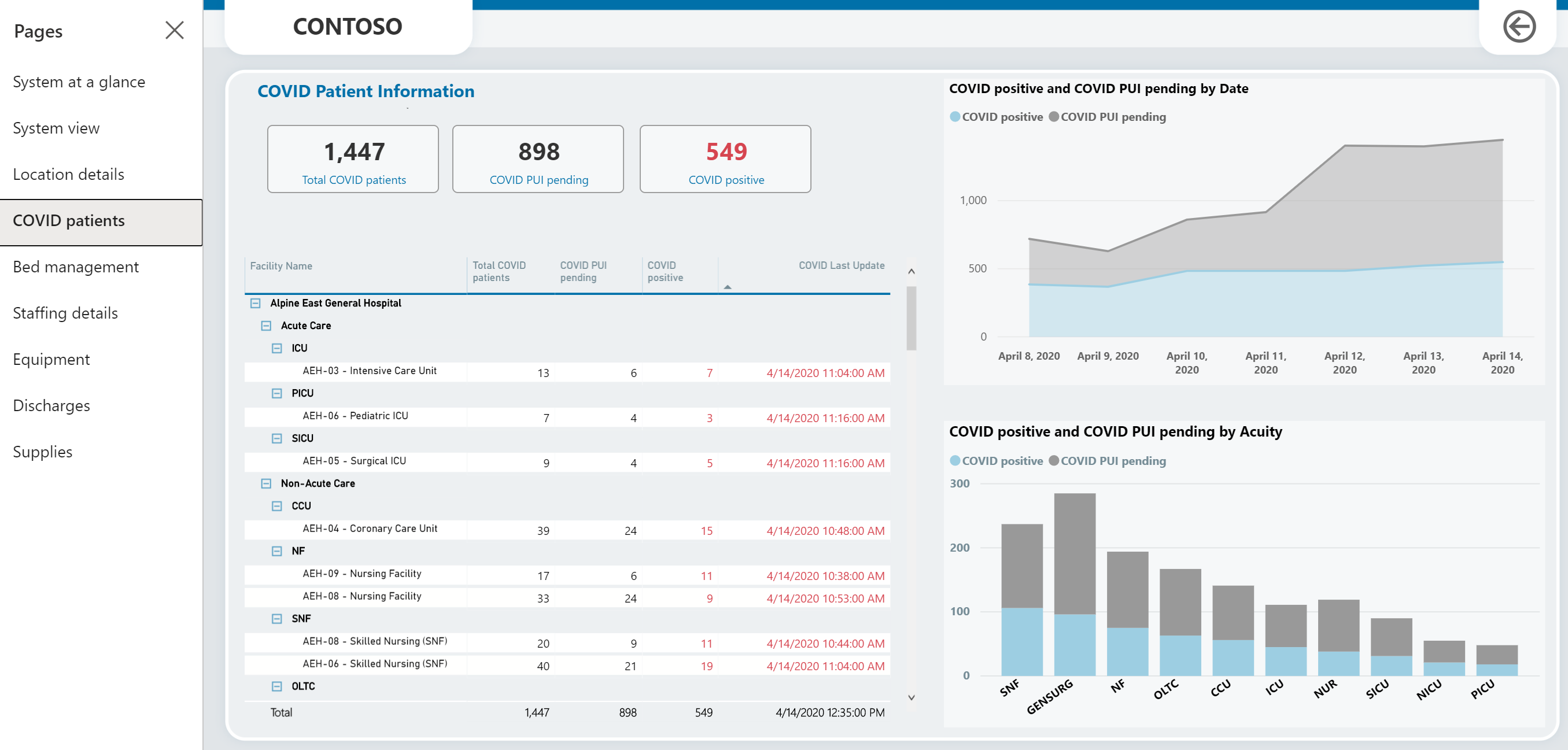The image size is (1568, 750).
Task: Click the Pages close button
Action: click(x=174, y=30)
